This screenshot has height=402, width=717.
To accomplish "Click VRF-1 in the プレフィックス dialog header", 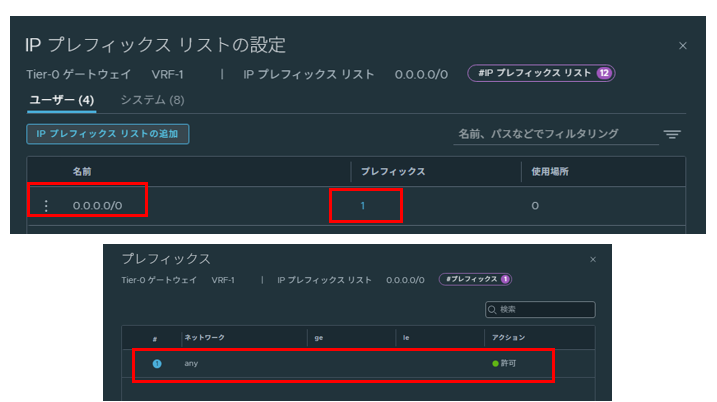I will point(223,280).
